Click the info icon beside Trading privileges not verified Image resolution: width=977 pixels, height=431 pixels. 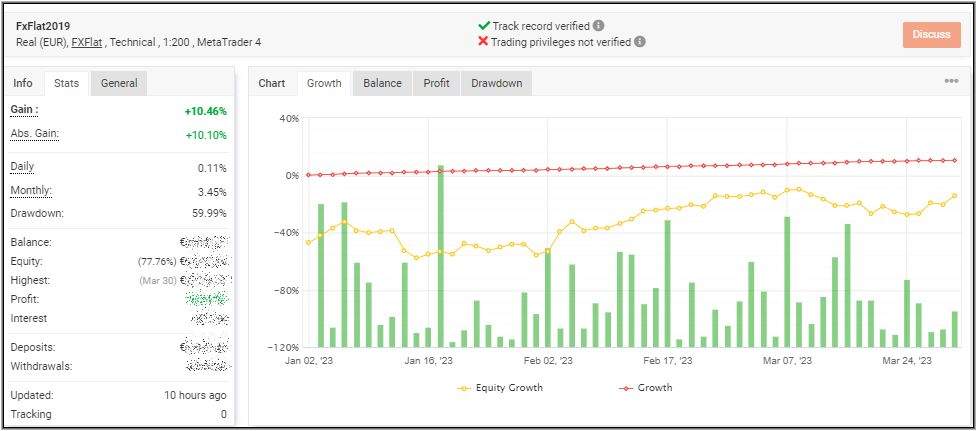pos(639,42)
